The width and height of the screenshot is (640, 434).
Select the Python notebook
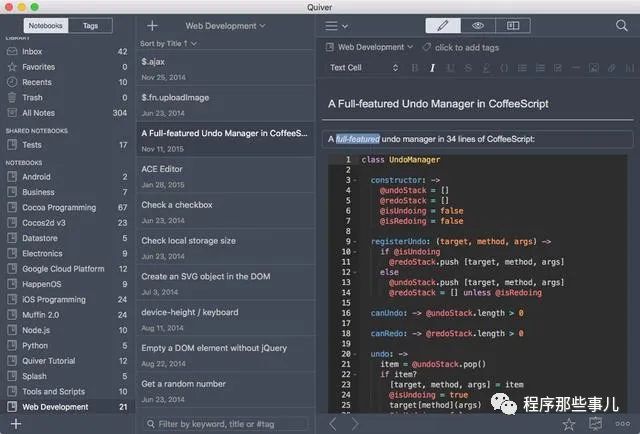point(67,345)
